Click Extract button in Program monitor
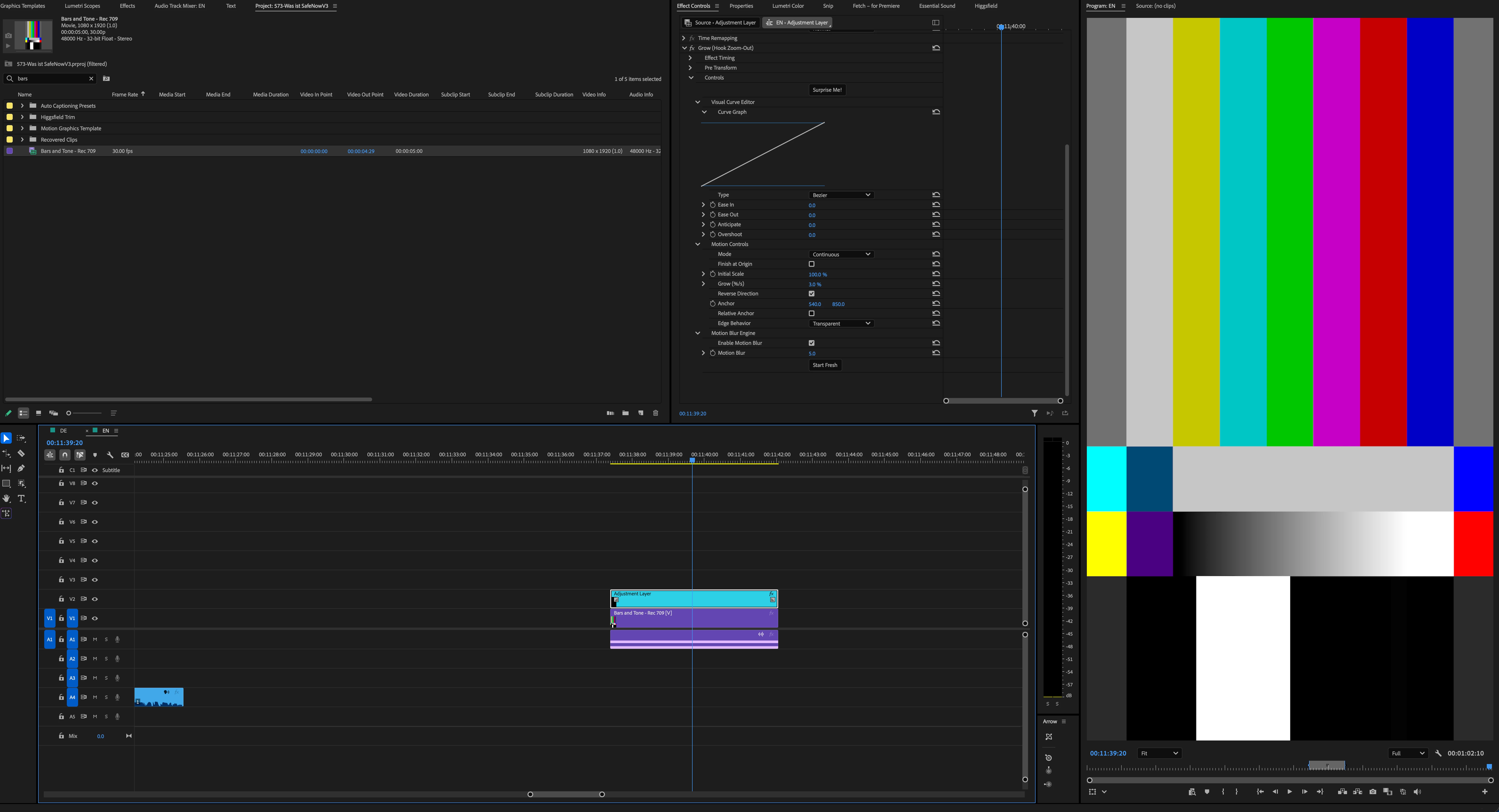This screenshot has width=1499, height=812. pos(1358,792)
